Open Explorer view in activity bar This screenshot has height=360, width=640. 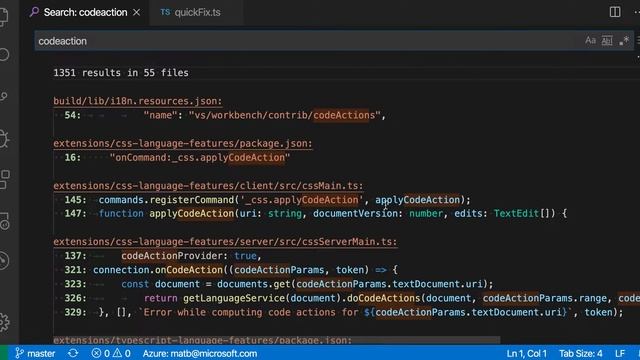4,17
